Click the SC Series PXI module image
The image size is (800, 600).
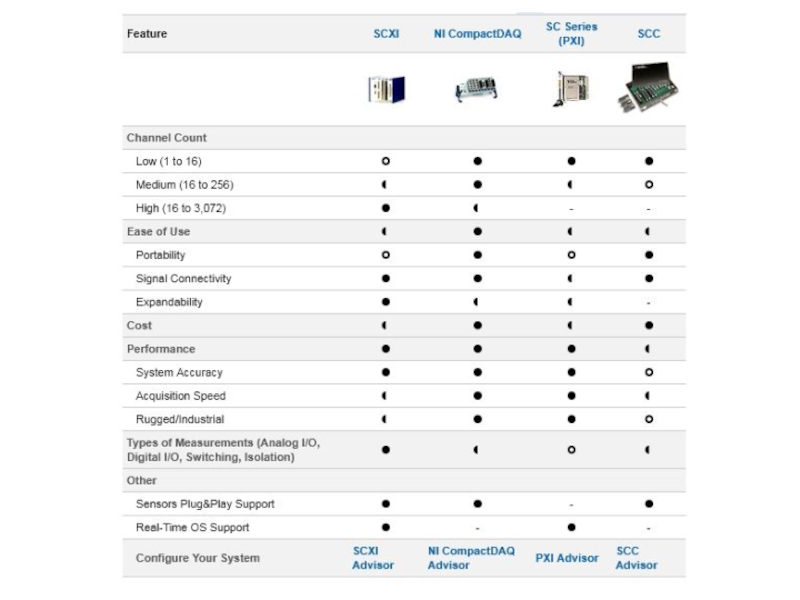click(570, 89)
